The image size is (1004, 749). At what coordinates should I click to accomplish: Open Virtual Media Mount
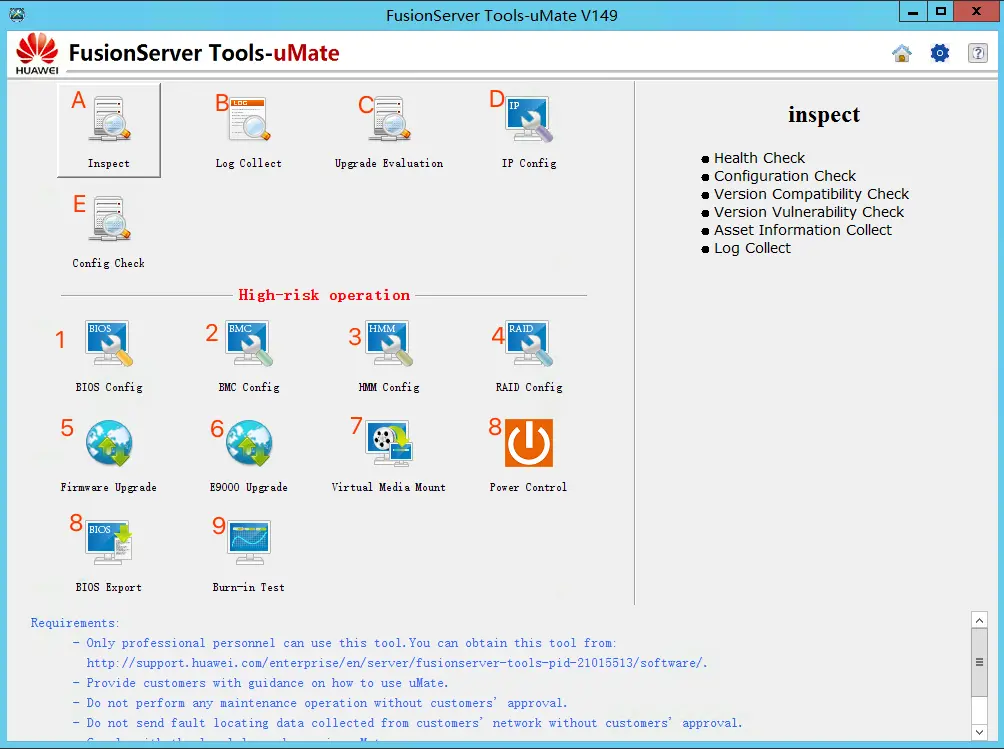coord(389,455)
